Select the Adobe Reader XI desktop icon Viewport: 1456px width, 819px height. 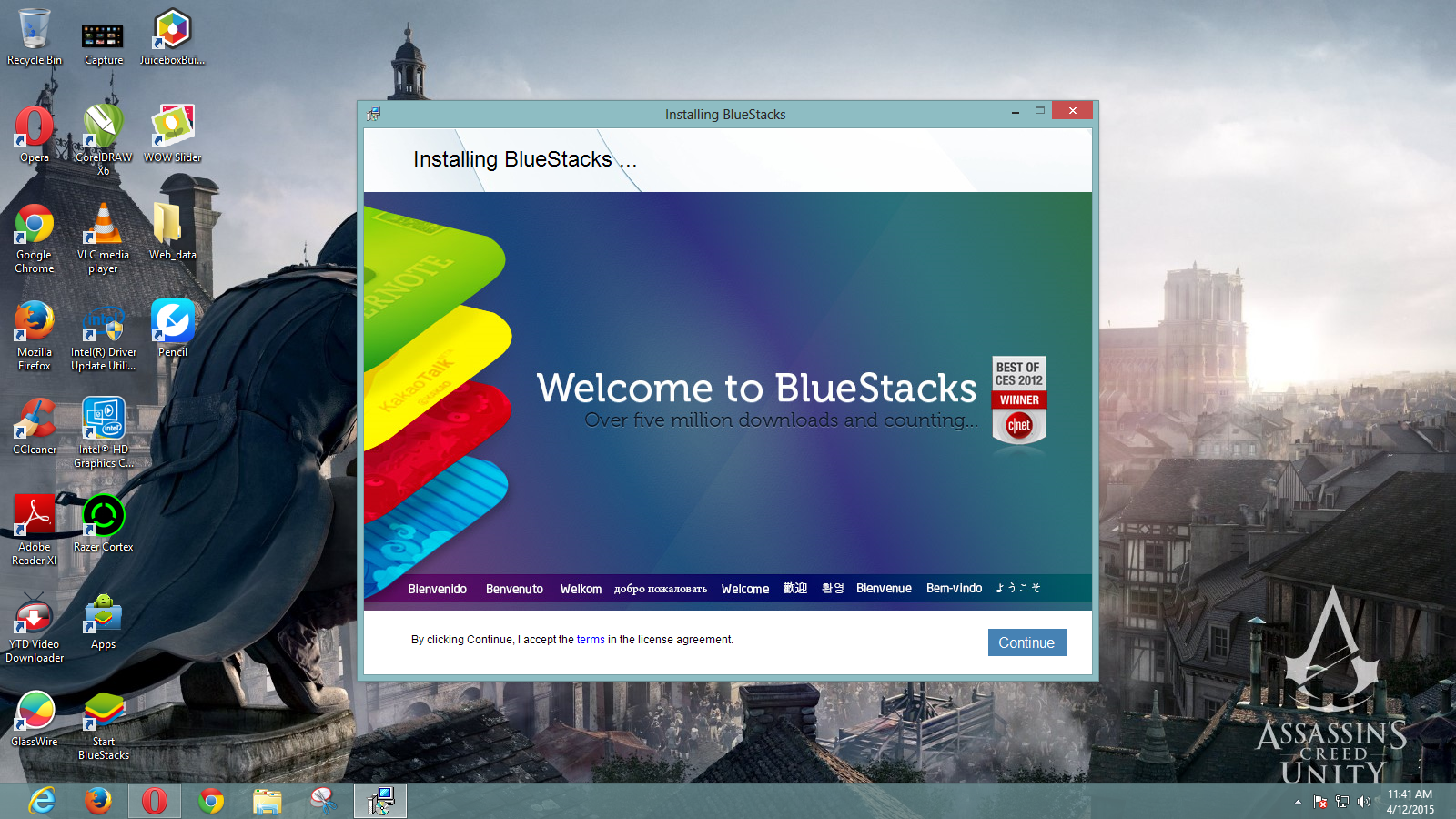(35, 531)
